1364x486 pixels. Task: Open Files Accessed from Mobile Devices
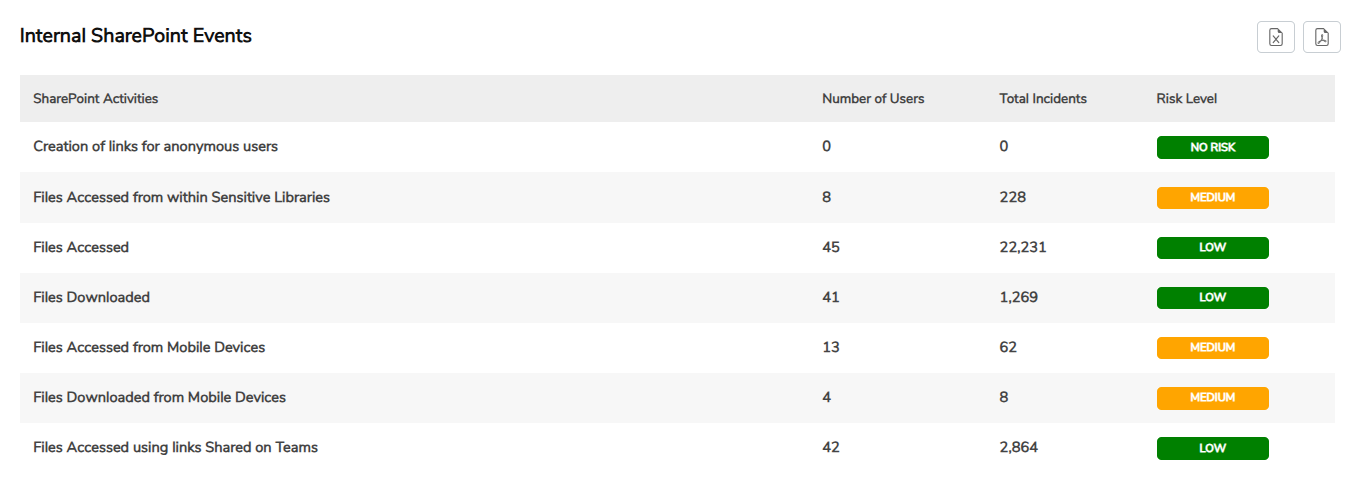click(149, 348)
